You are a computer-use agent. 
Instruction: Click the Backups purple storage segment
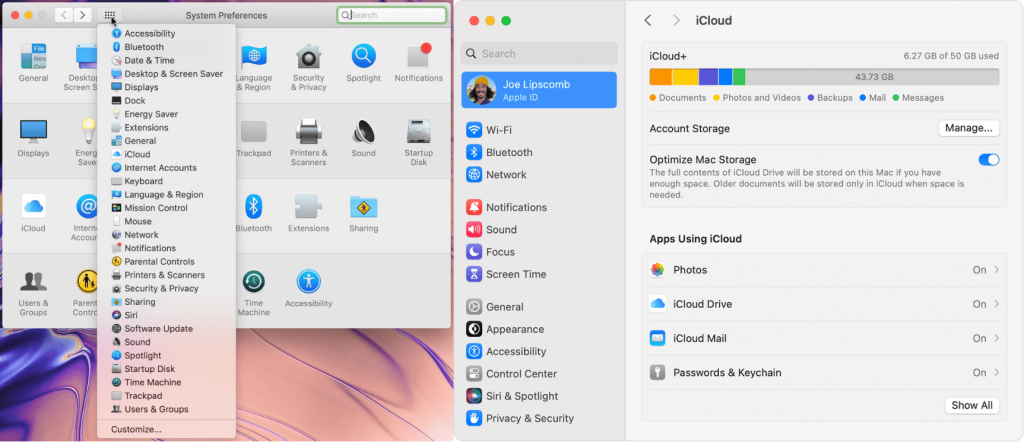709,76
